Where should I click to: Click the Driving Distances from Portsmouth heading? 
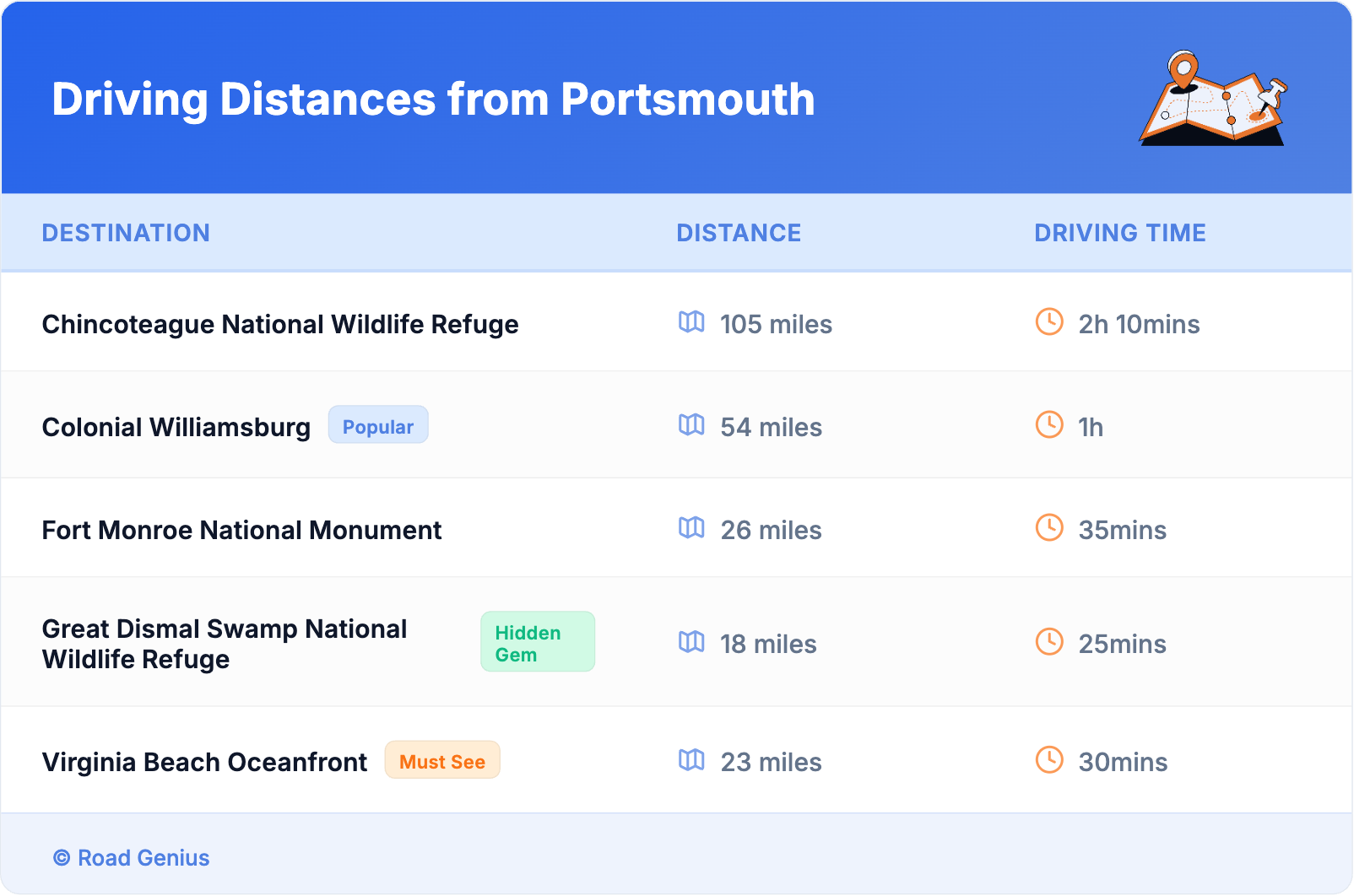tap(433, 100)
